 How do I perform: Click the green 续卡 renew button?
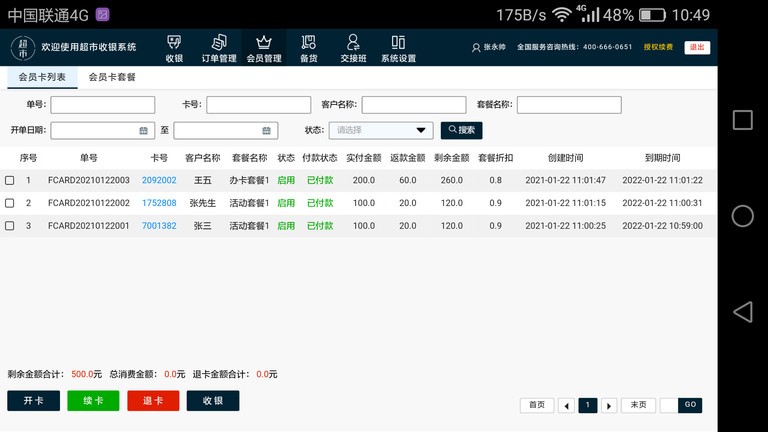coord(93,401)
